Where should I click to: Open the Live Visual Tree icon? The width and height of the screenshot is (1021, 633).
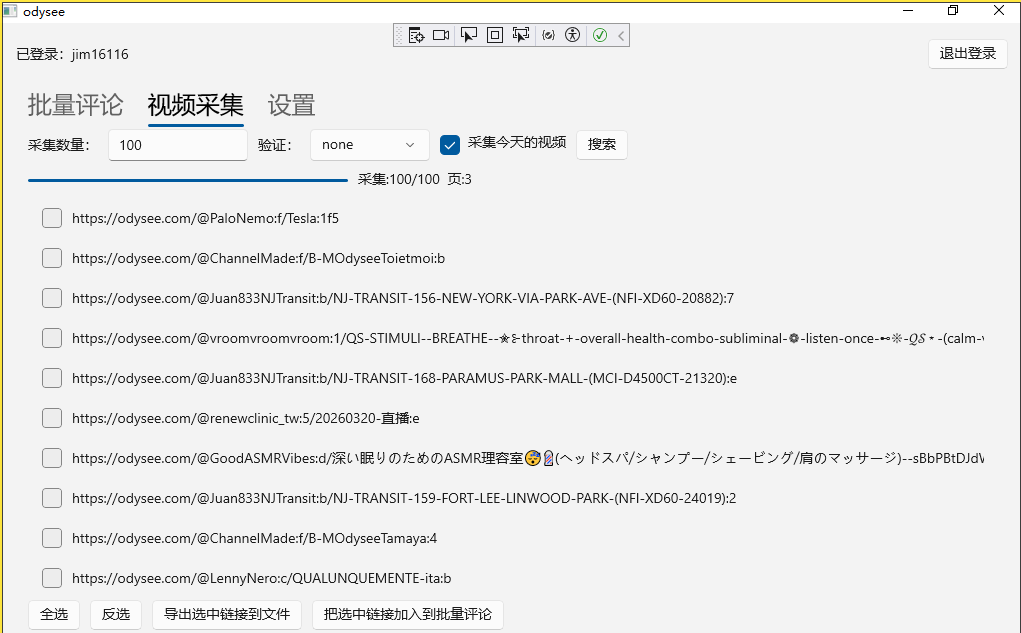pyautogui.click(x=416, y=35)
